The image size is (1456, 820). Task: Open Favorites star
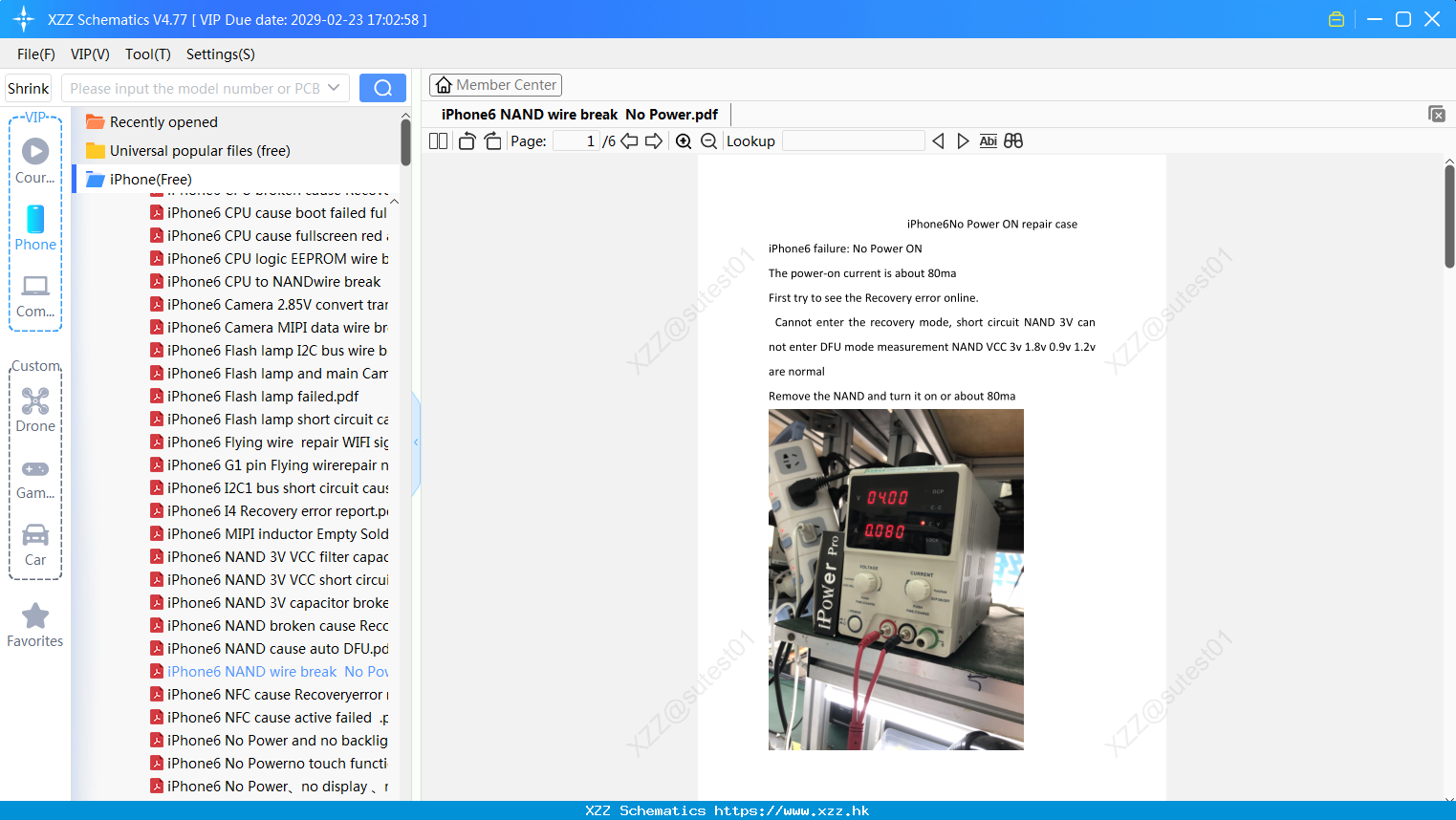tap(35, 625)
